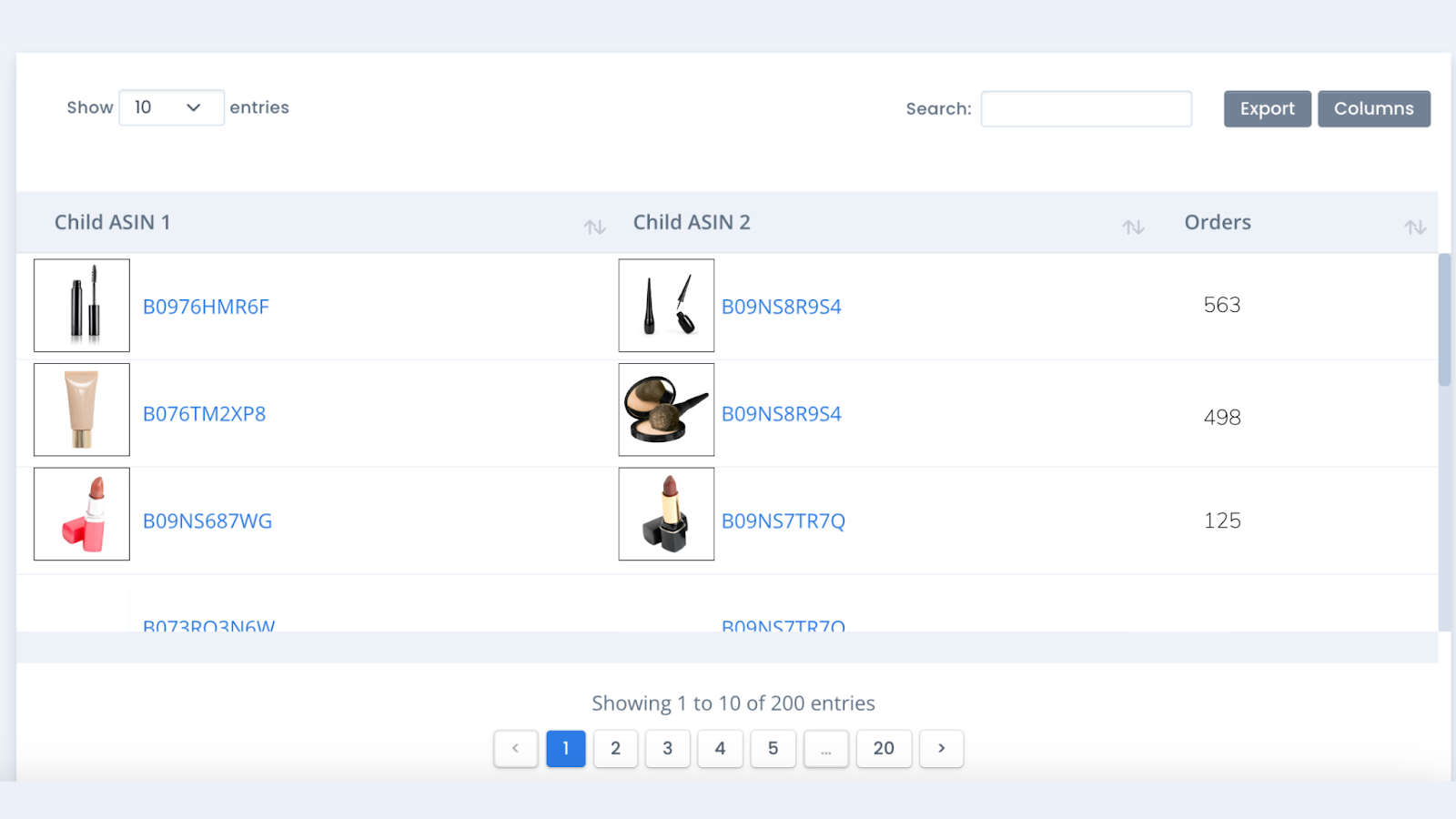This screenshot has height=819, width=1456.
Task: Select page 1 in pagination
Action: click(566, 748)
